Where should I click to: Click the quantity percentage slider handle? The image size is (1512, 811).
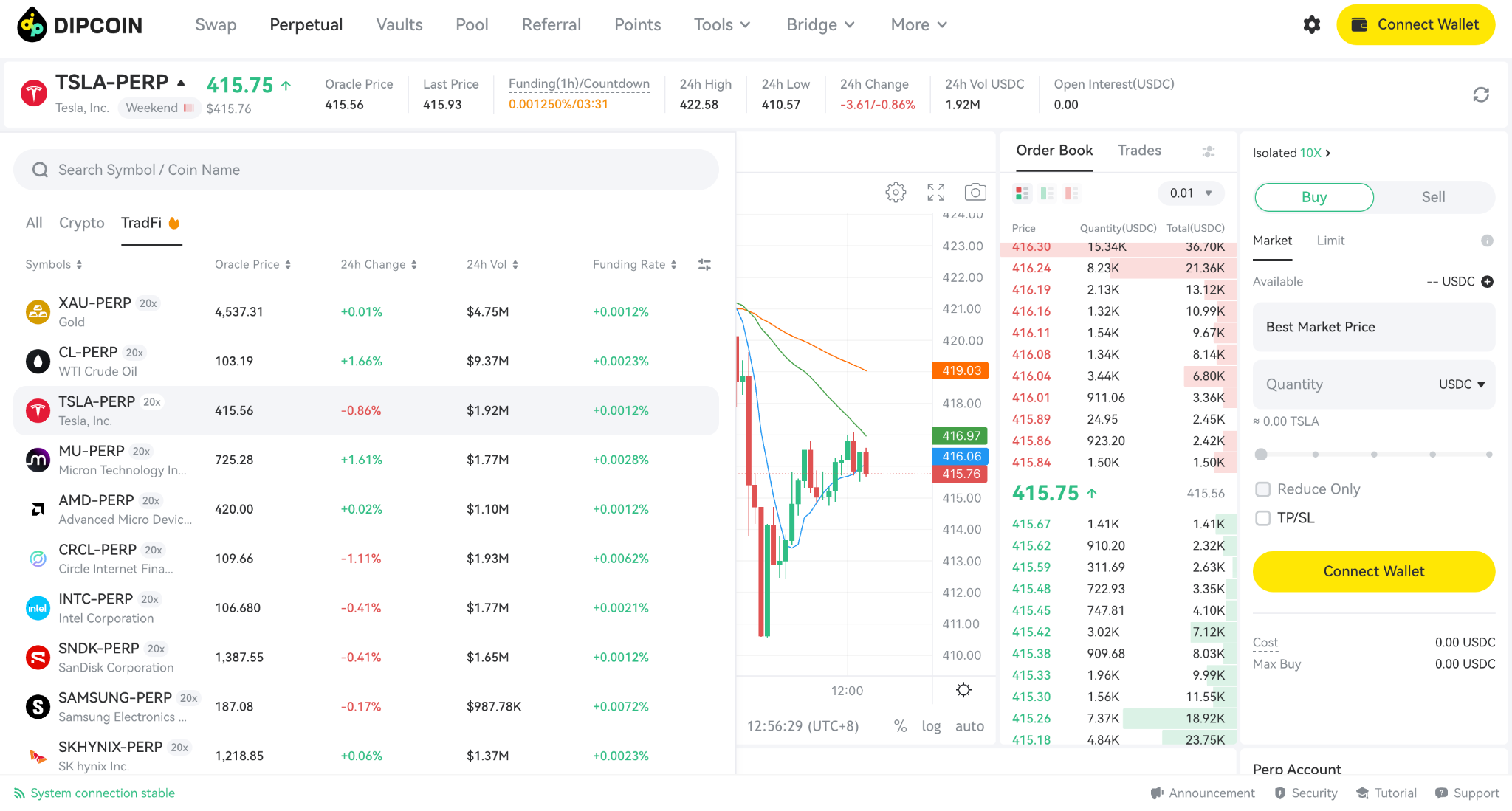click(x=1261, y=455)
